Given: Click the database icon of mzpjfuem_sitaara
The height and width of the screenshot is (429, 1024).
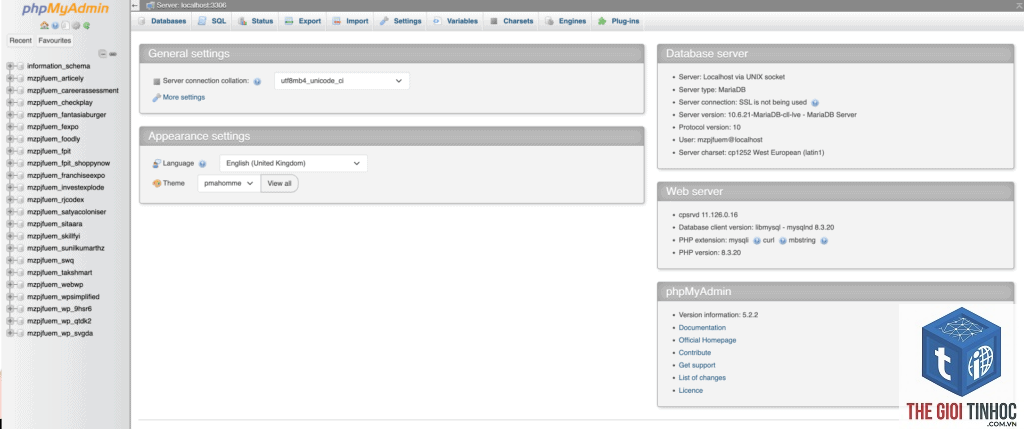Looking at the screenshot, I should (x=20, y=224).
